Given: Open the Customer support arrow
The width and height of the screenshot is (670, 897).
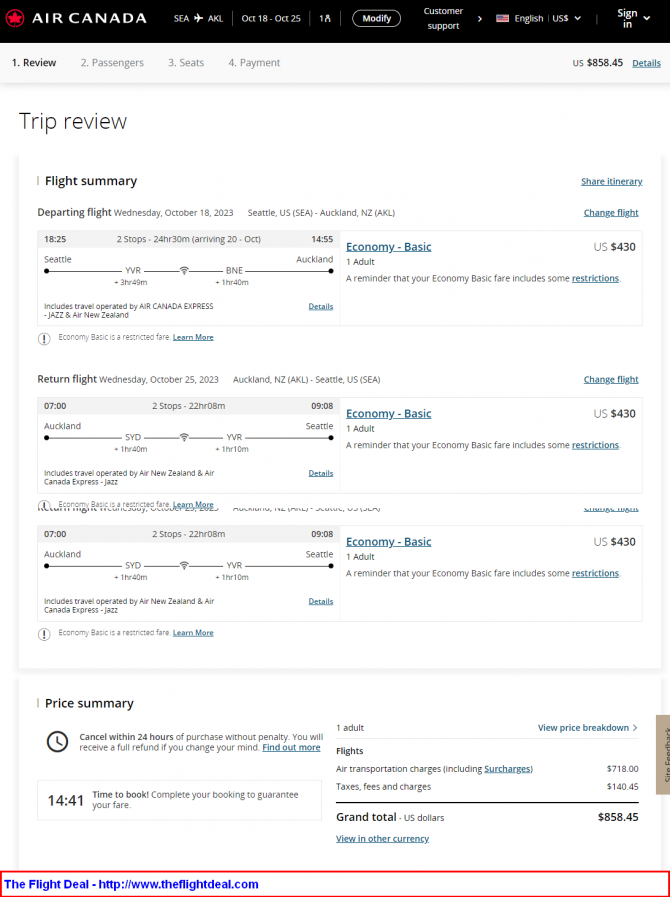Looking at the screenshot, I should coord(479,19).
